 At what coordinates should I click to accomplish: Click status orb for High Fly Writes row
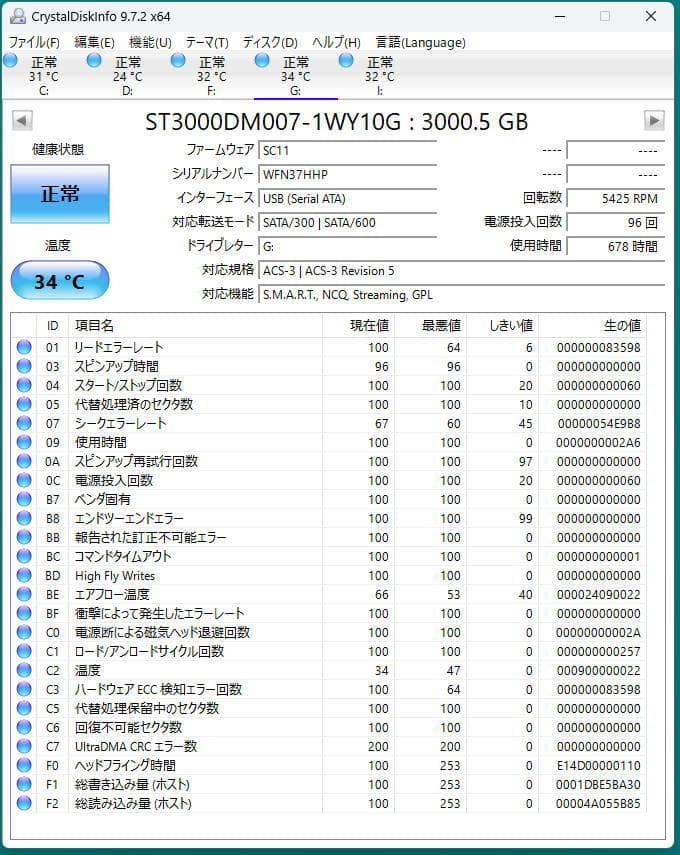pos(24,575)
